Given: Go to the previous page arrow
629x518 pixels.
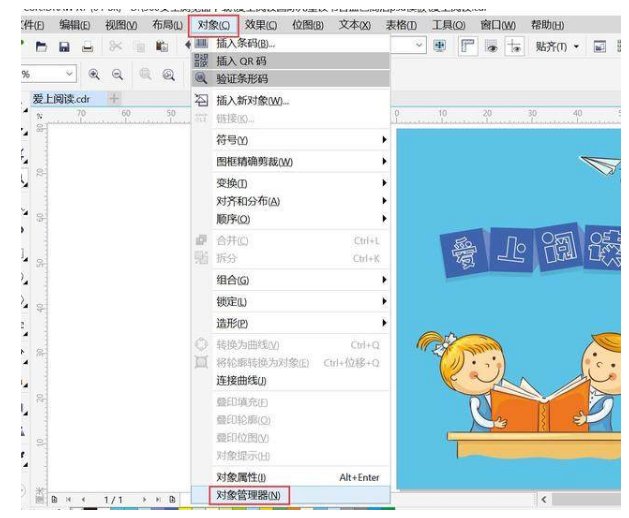Looking at the screenshot, I should [x=83, y=500].
